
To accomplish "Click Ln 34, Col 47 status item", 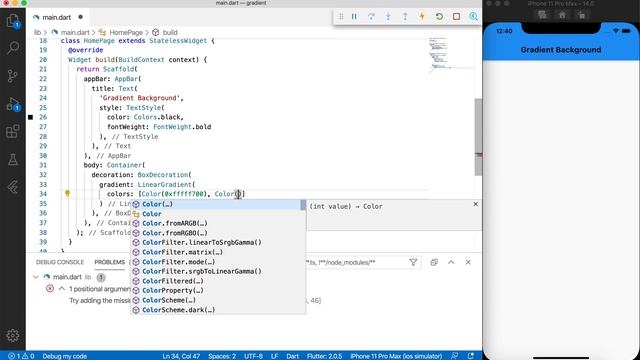I will (x=181, y=356).
